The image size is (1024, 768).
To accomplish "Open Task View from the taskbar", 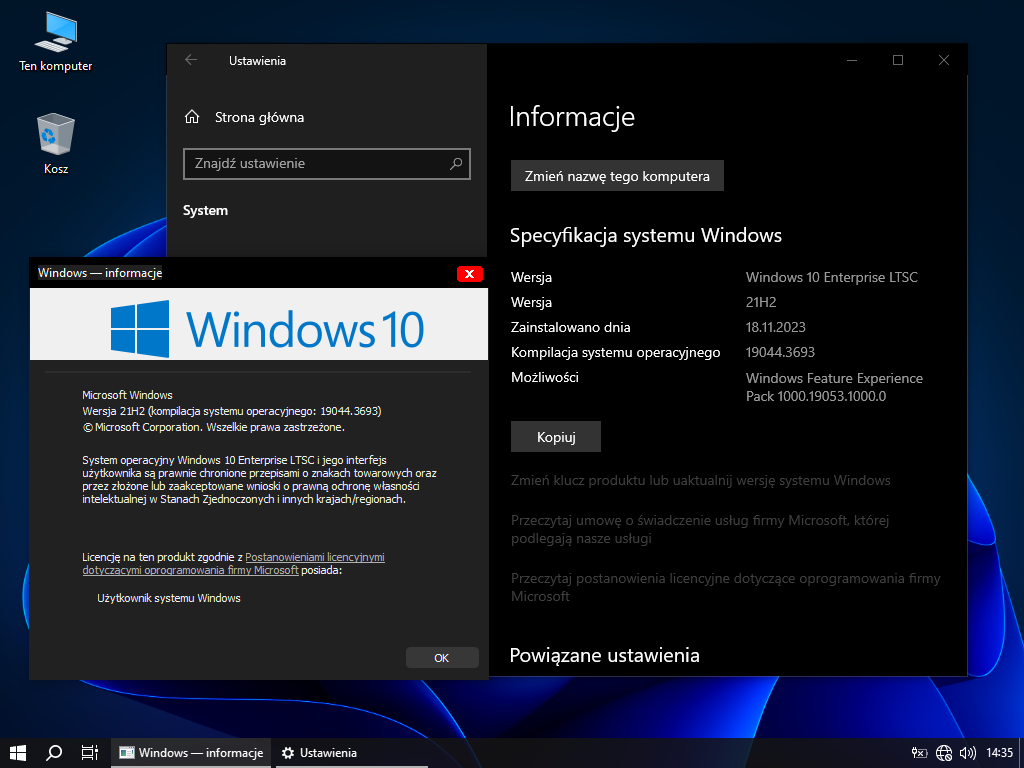I will pos(89,752).
